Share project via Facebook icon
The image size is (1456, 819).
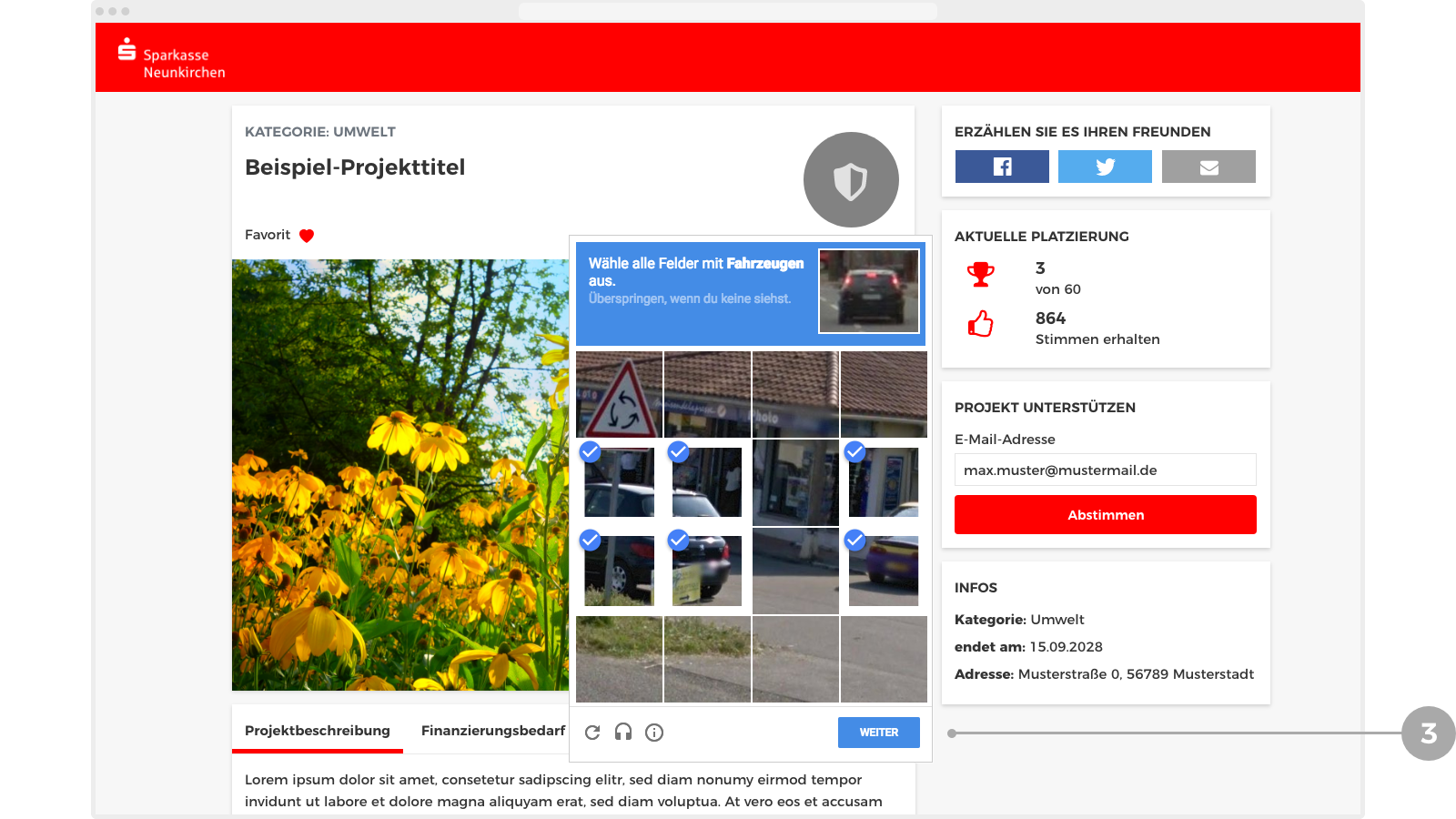(1002, 167)
